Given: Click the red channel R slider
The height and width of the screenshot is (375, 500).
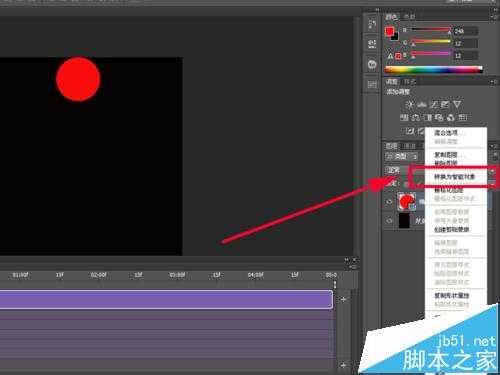Looking at the screenshot, I should [431, 30].
